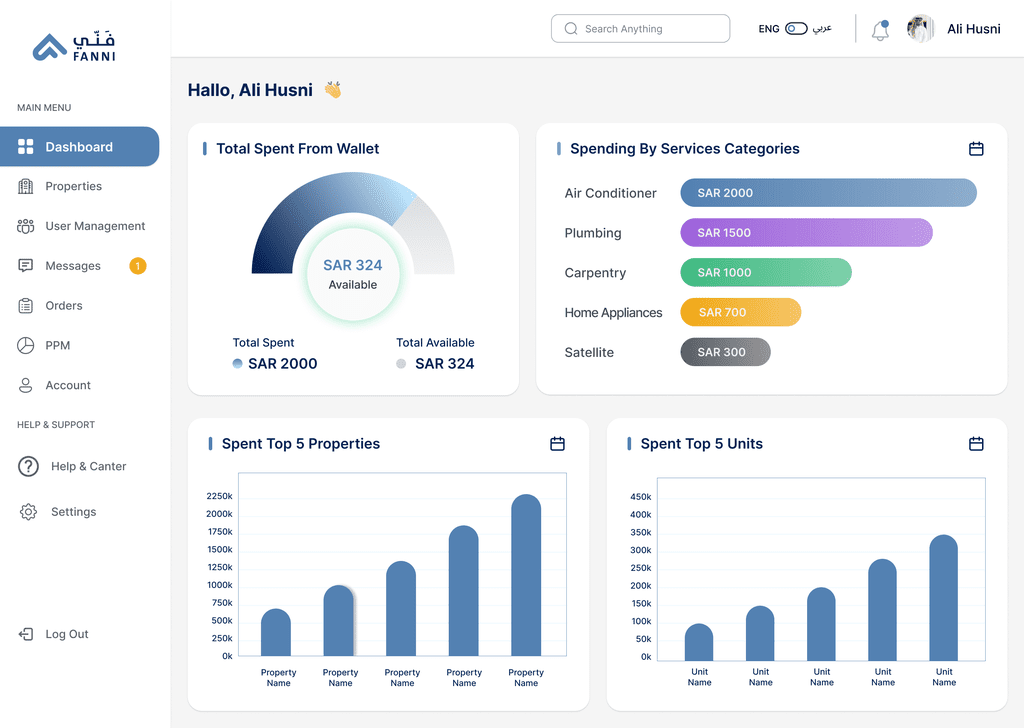Click the Settings gear icon
This screenshot has width=1024, height=728.
(28, 512)
